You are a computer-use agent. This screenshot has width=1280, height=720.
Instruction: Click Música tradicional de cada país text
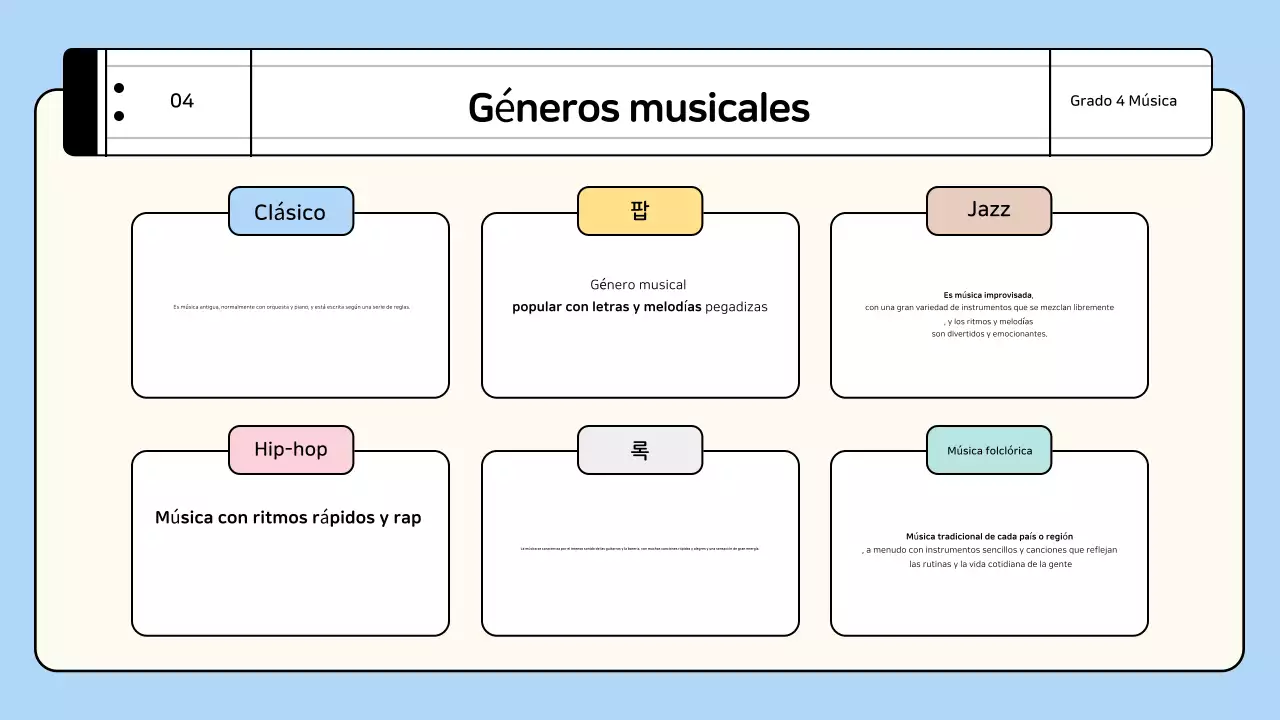pyautogui.click(x=989, y=536)
